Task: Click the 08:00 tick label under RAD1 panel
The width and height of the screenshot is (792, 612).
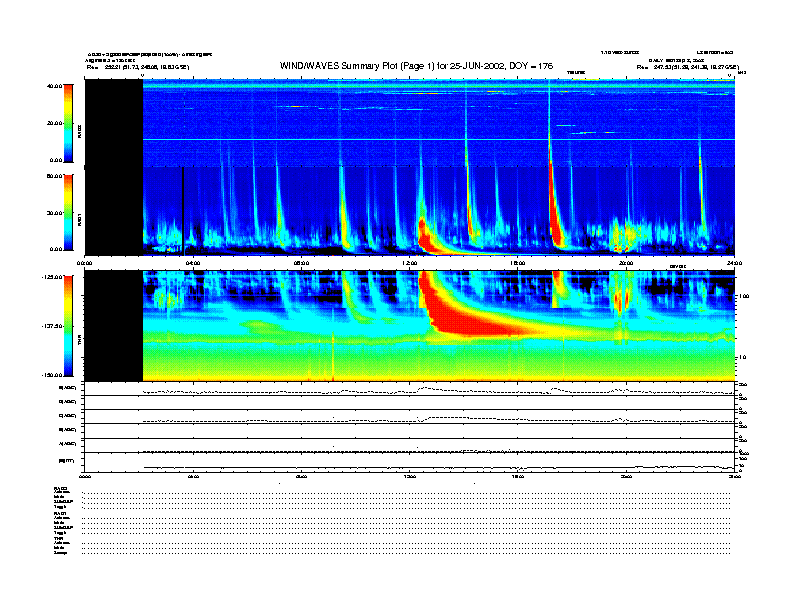Action: click(x=301, y=263)
